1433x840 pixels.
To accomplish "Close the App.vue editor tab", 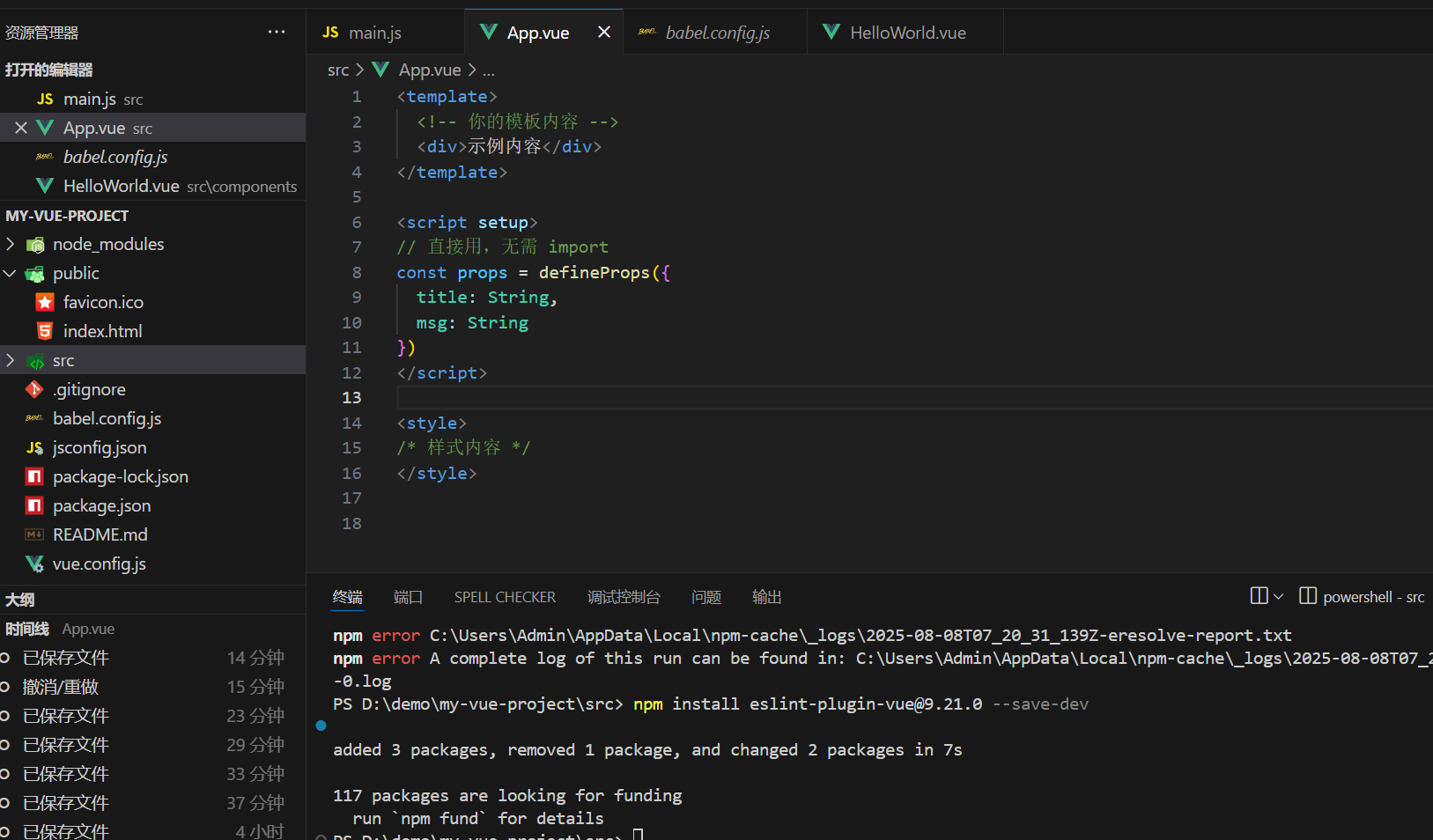I will pos(604,32).
